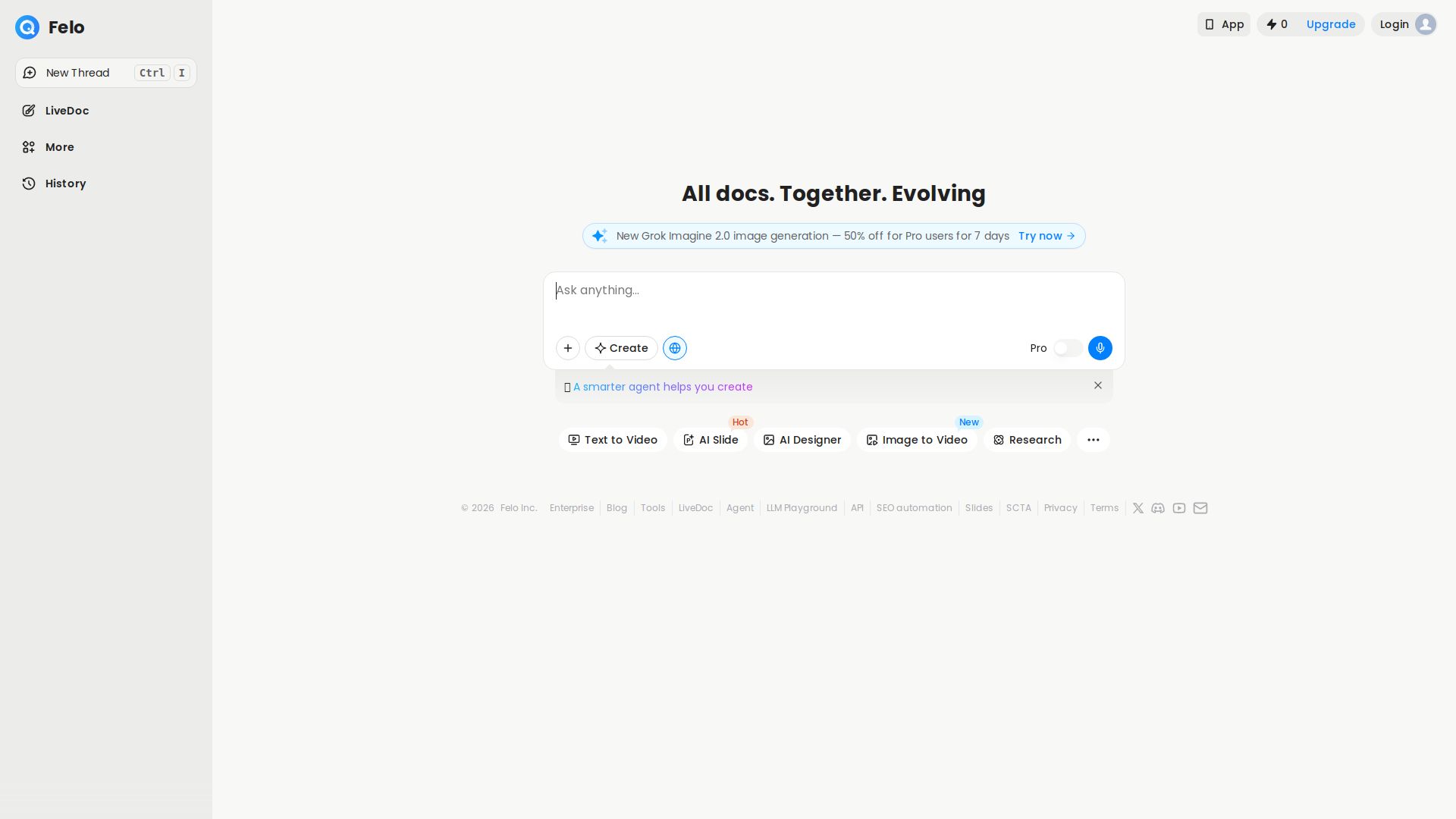1456x819 pixels.
Task: Select the Research option
Action: pyautogui.click(x=1027, y=440)
